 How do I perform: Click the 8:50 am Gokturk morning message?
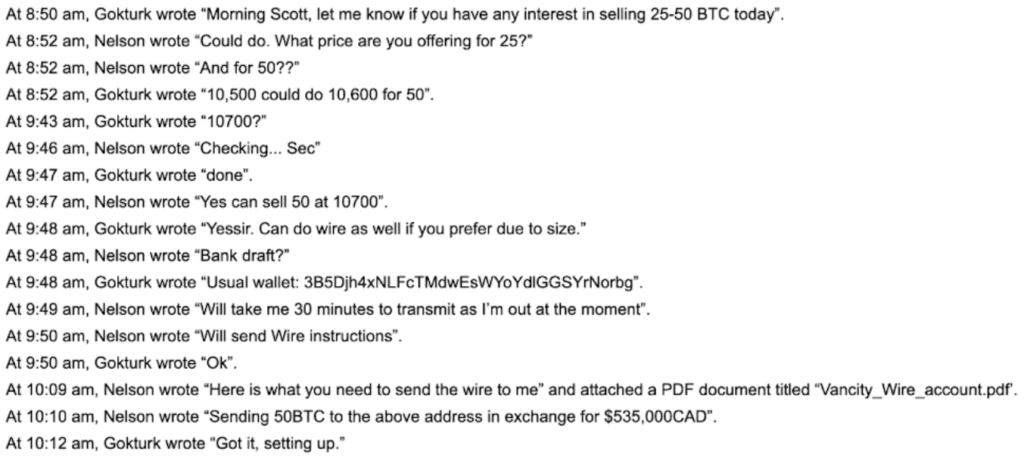click(394, 15)
